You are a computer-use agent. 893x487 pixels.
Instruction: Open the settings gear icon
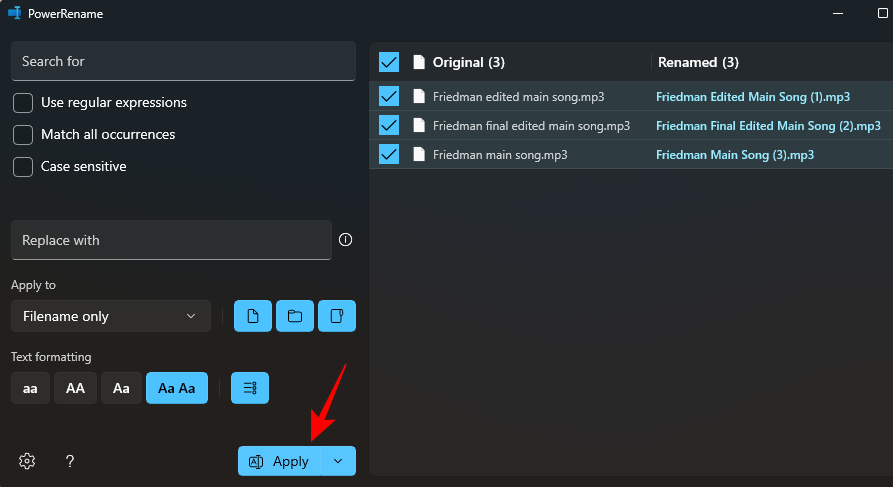click(27, 461)
